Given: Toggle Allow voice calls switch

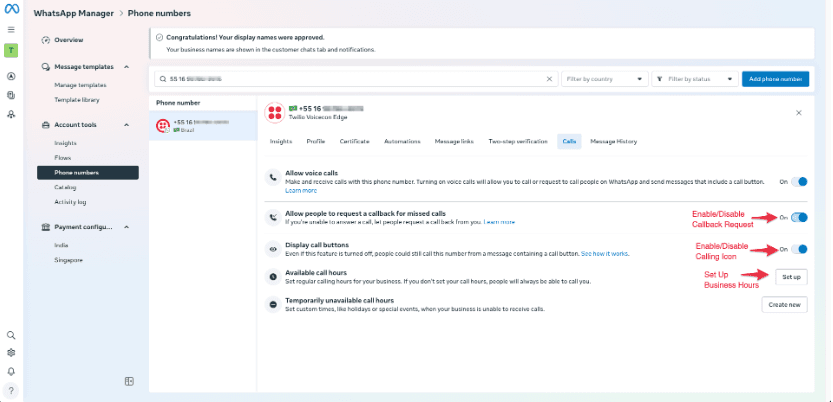Looking at the screenshot, I should [800, 182].
